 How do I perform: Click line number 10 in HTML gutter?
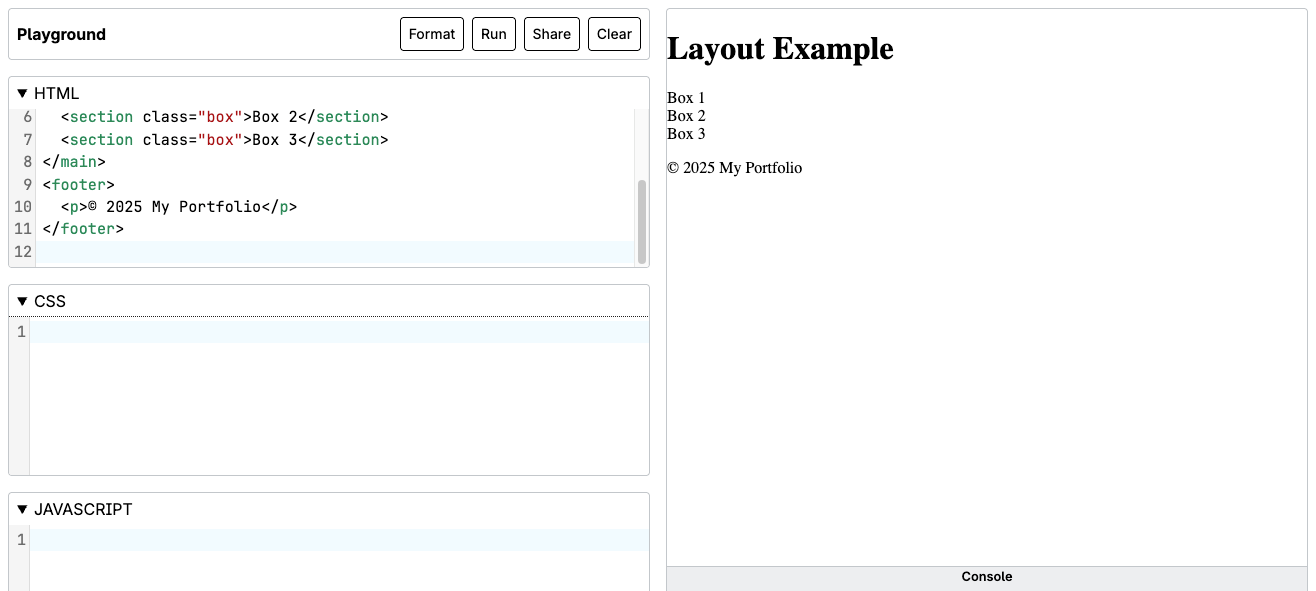coord(23,207)
